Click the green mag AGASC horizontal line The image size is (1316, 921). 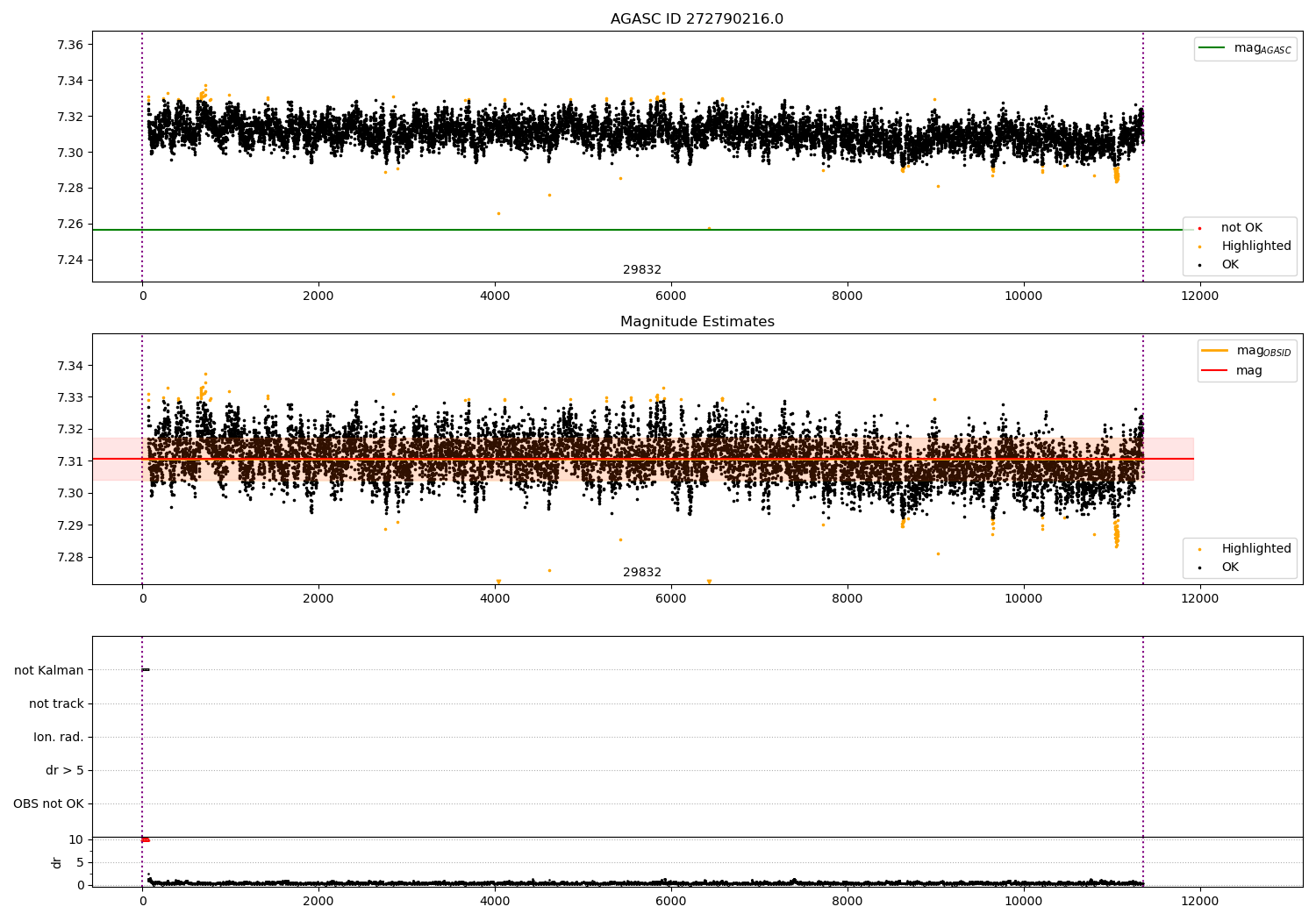[x=642, y=230]
